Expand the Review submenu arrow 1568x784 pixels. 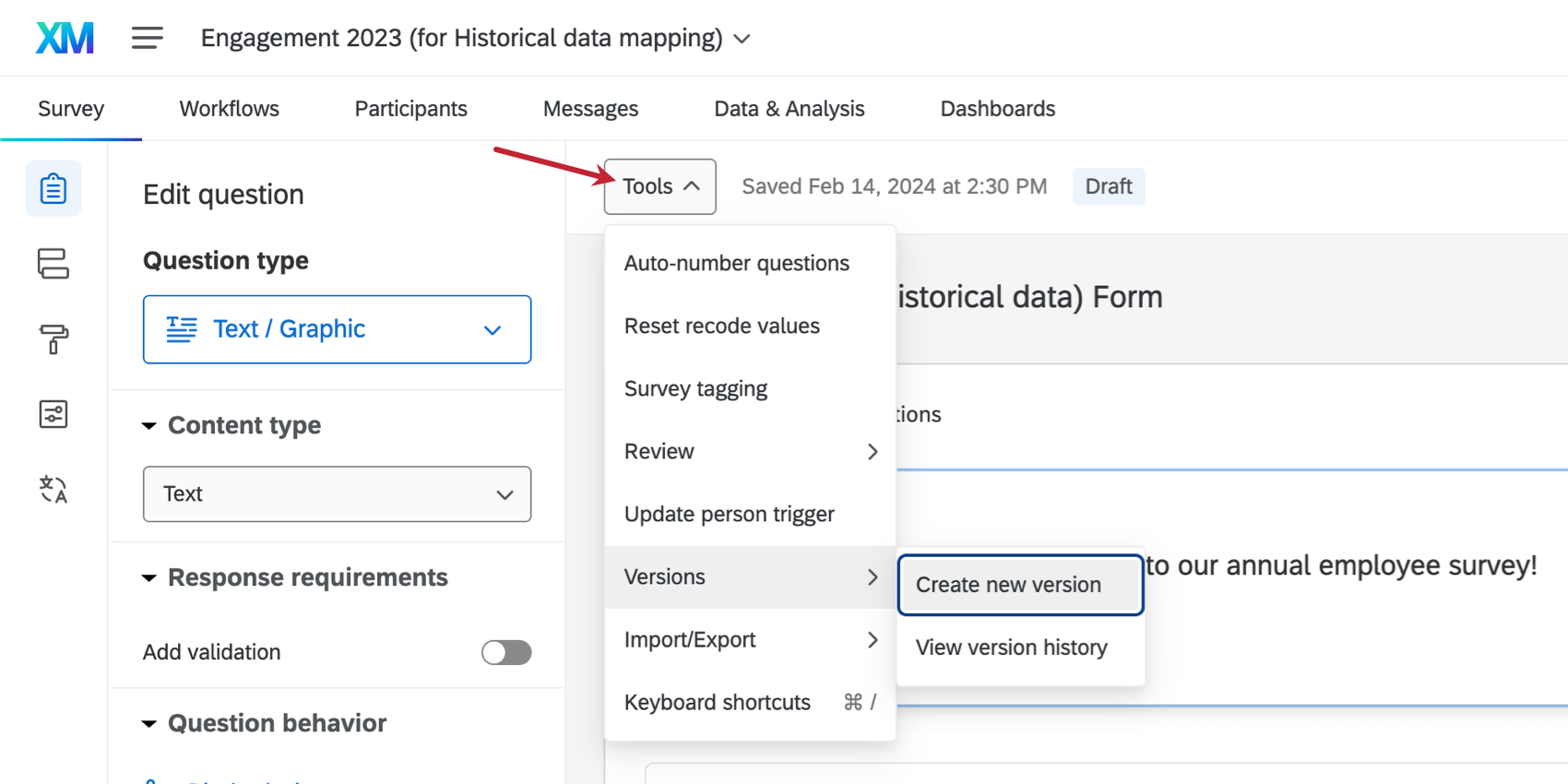(x=872, y=451)
